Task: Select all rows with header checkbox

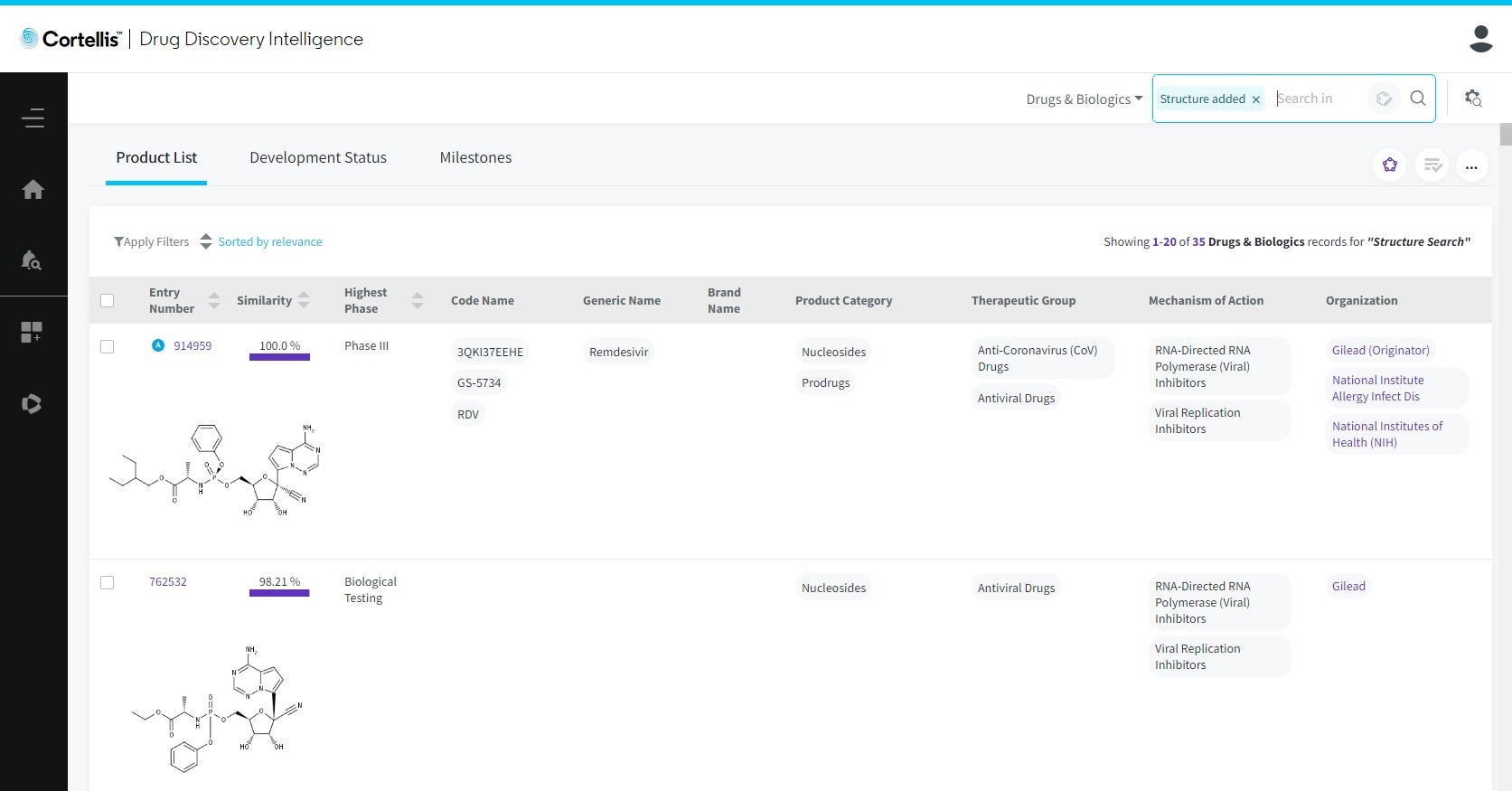Action: [x=107, y=300]
